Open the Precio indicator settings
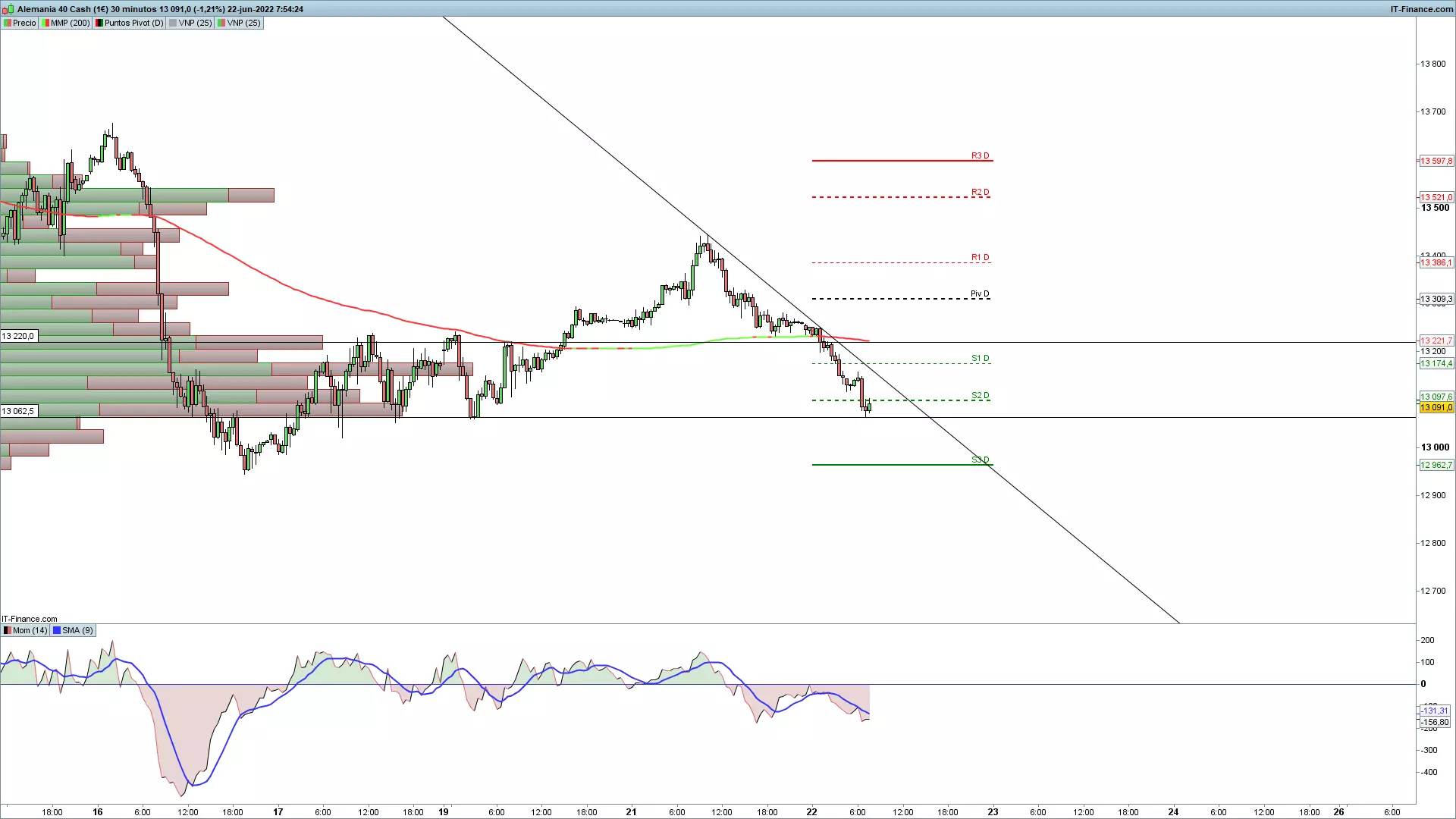Screen dimensions: 1456x819 [x=20, y=23]
